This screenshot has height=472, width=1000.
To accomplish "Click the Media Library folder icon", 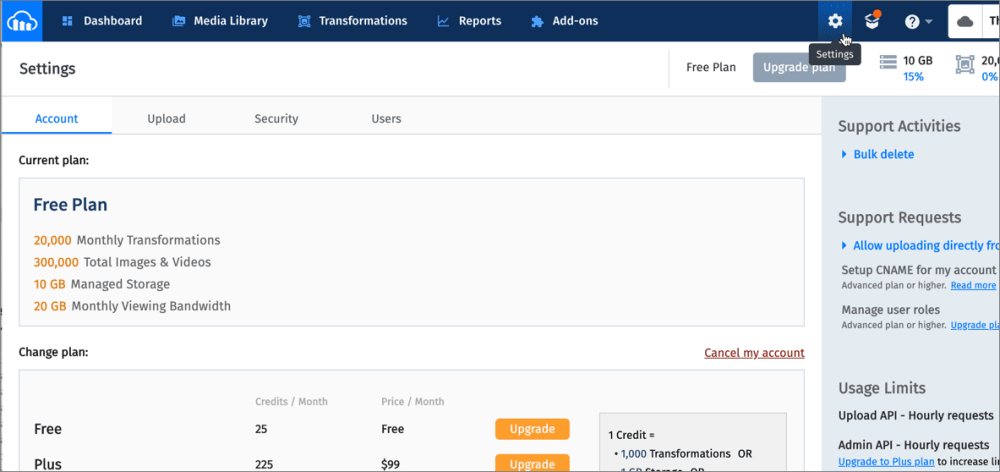I will [x=179, y=21].
